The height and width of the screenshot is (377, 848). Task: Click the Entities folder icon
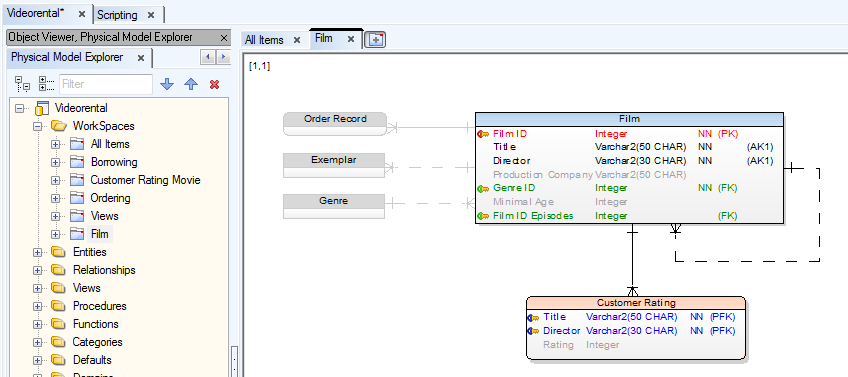58,252
